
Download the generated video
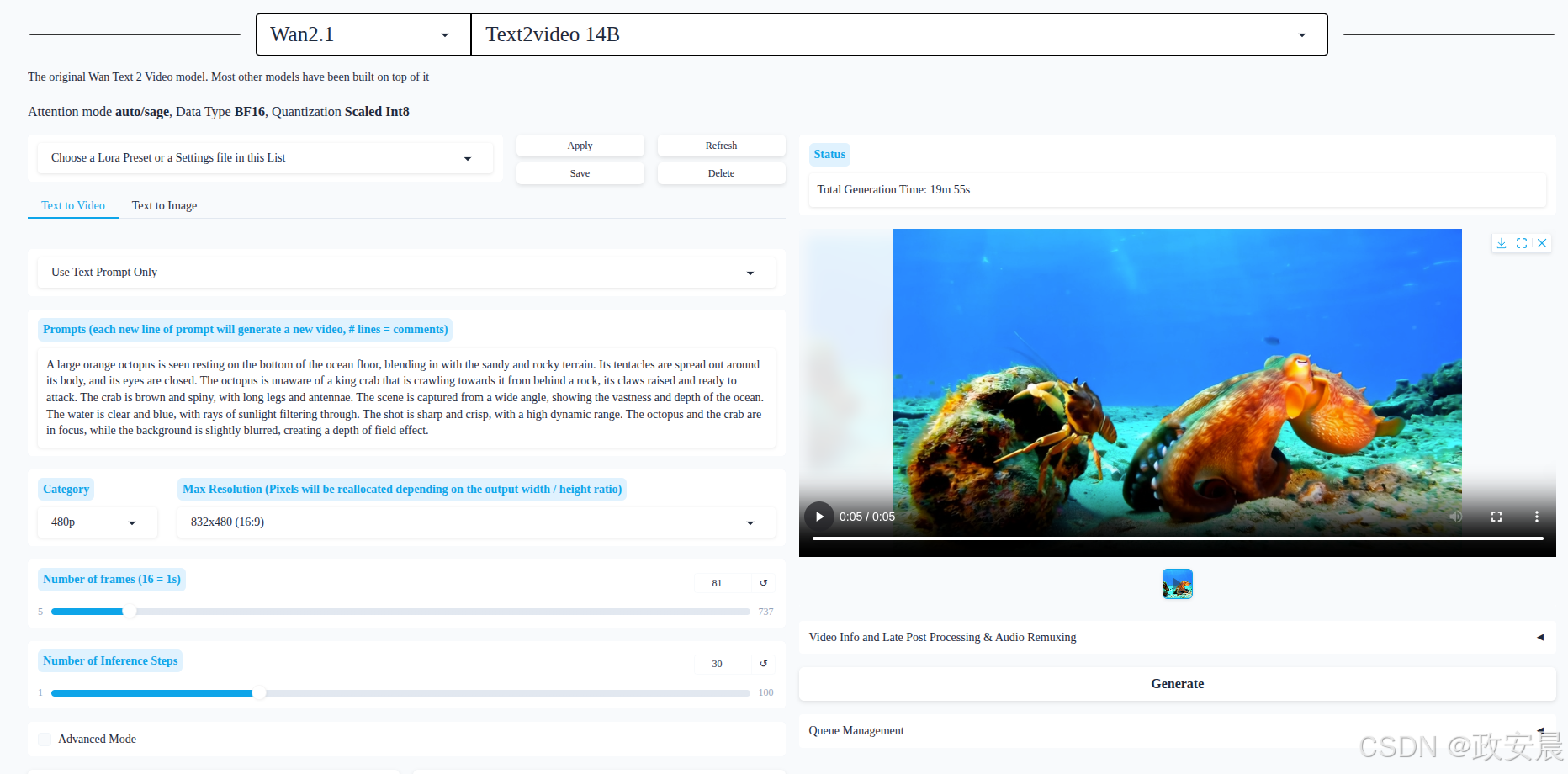pyautogui.click(x=1502, y=243)
